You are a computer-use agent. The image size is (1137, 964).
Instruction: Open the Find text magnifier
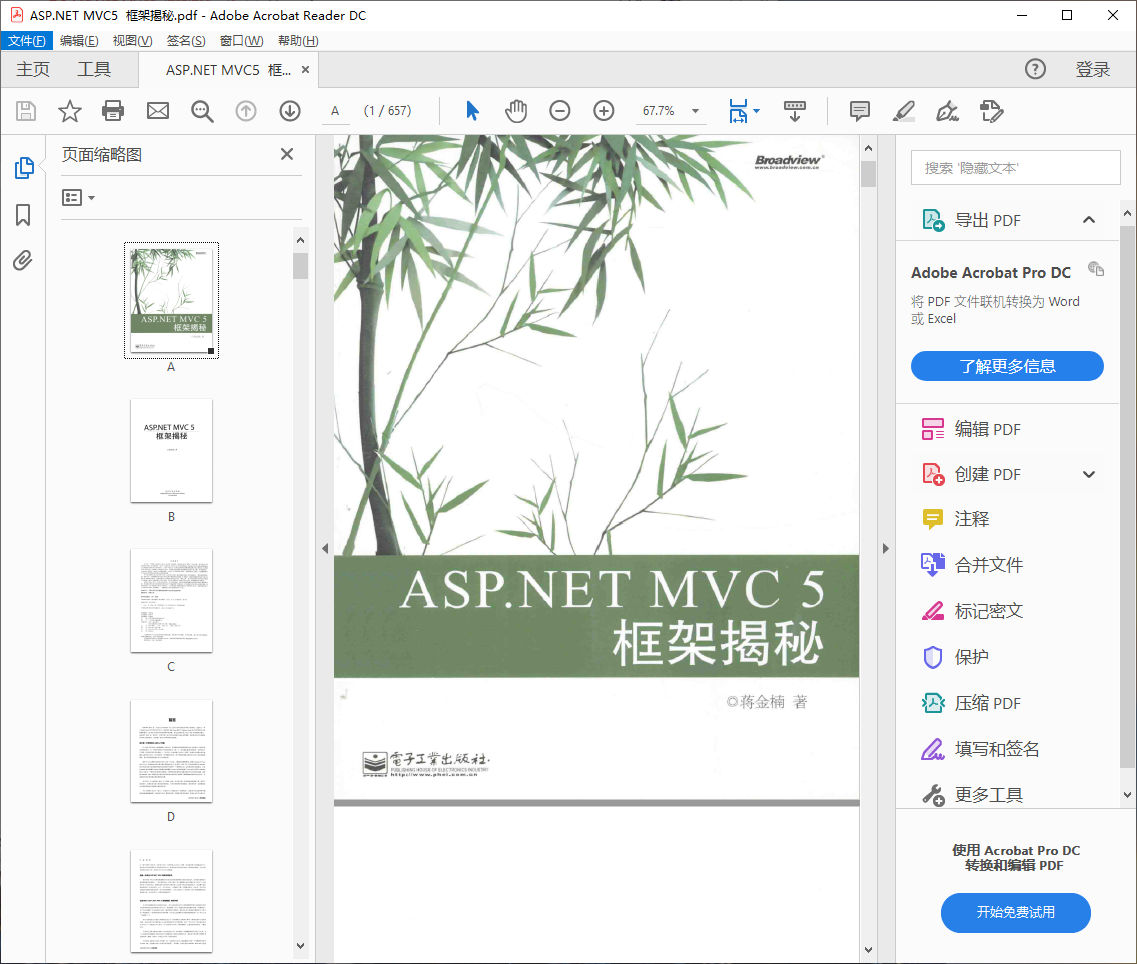click(x=202, y=111)
